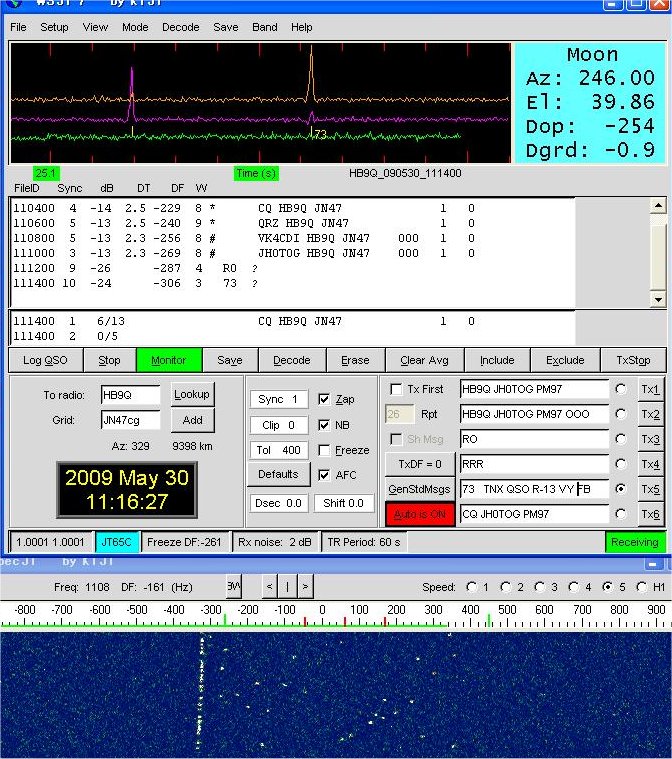Open the File menu
The image size is (672, 759).
18,27
